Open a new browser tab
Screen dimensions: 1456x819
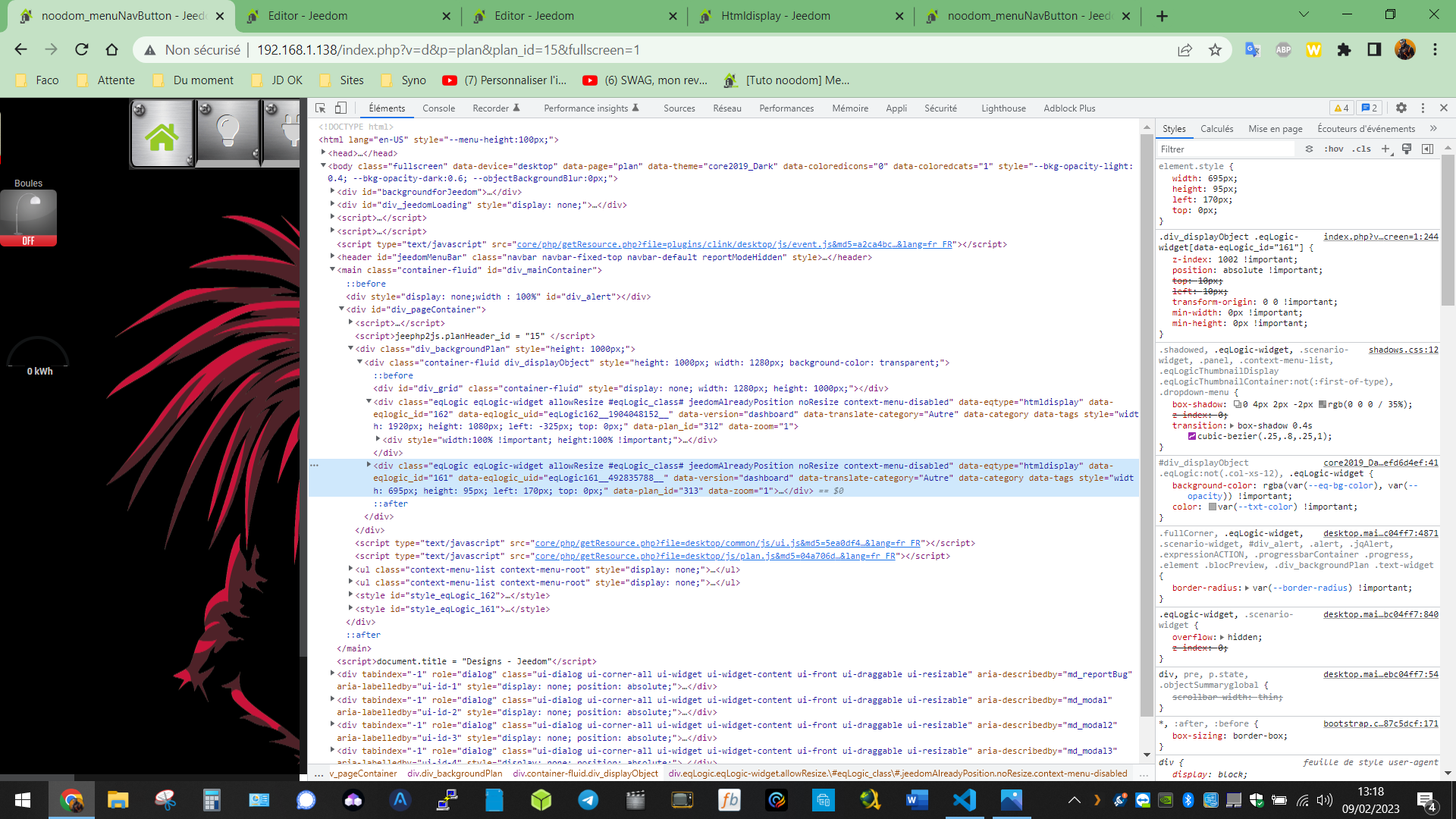pyautogui.click(x=1162, y=16)
